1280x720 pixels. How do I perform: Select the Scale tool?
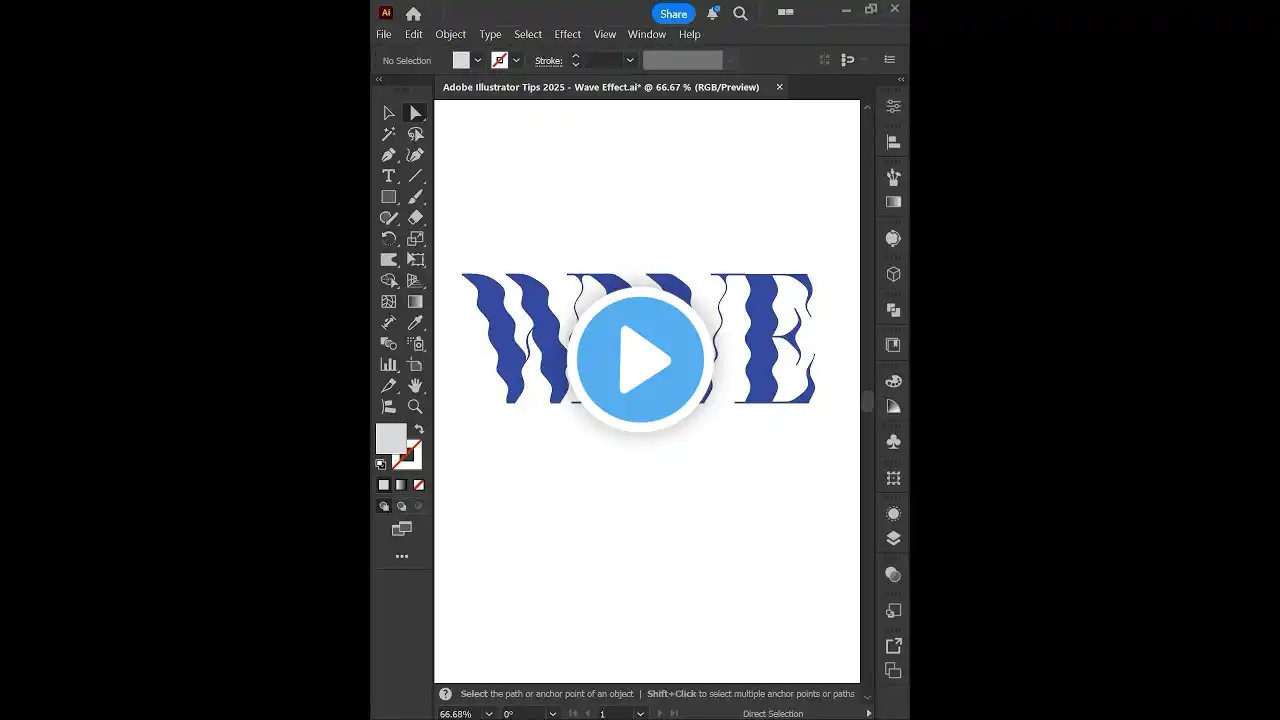point(415,239)
